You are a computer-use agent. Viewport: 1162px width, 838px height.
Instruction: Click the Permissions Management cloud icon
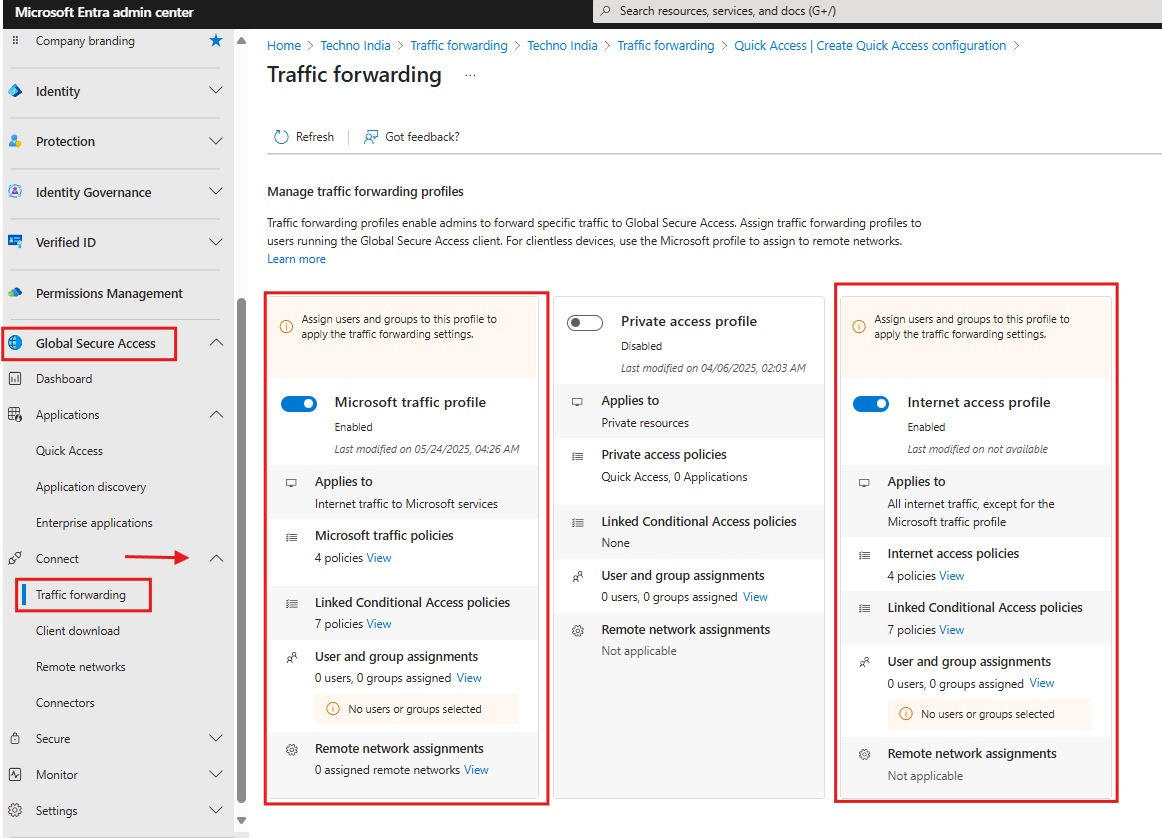15,293
